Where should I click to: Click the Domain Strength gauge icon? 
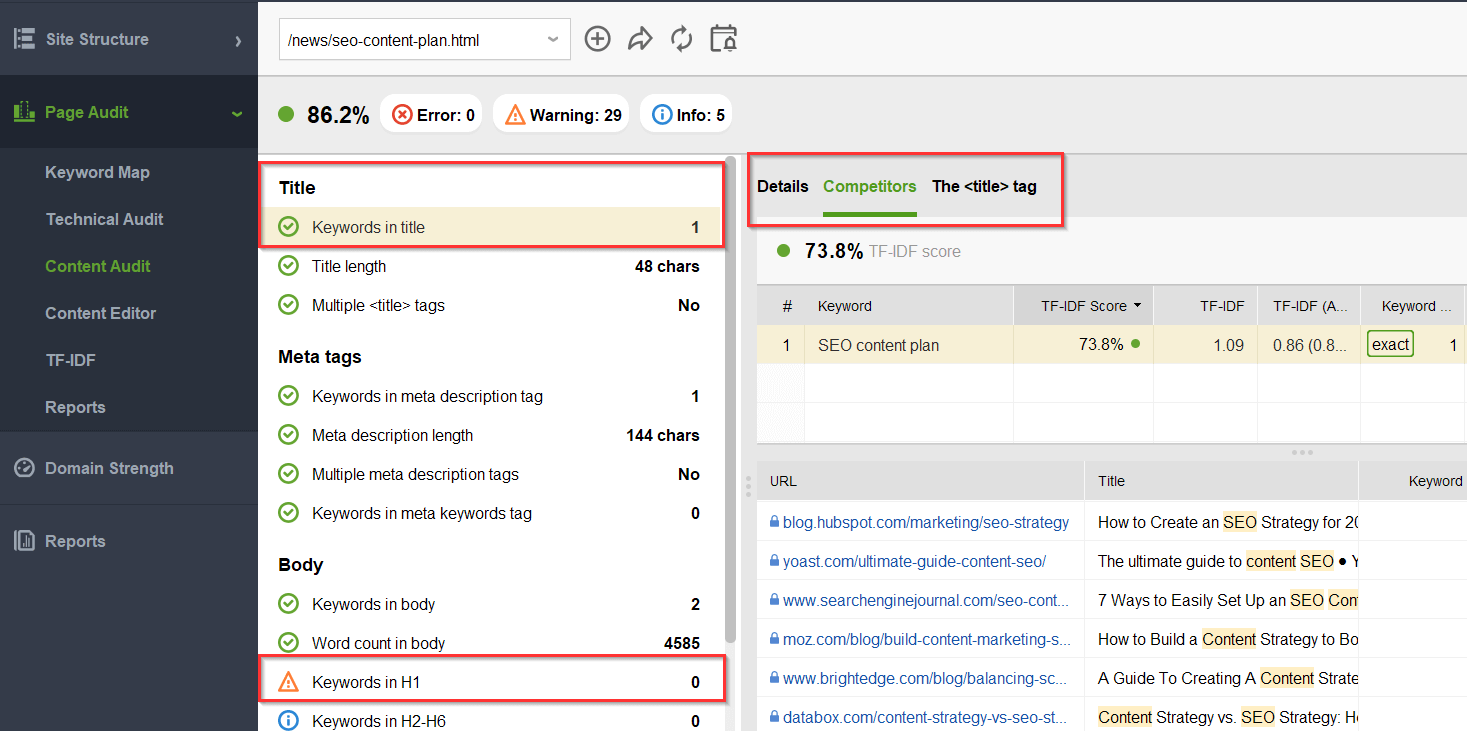24,468
